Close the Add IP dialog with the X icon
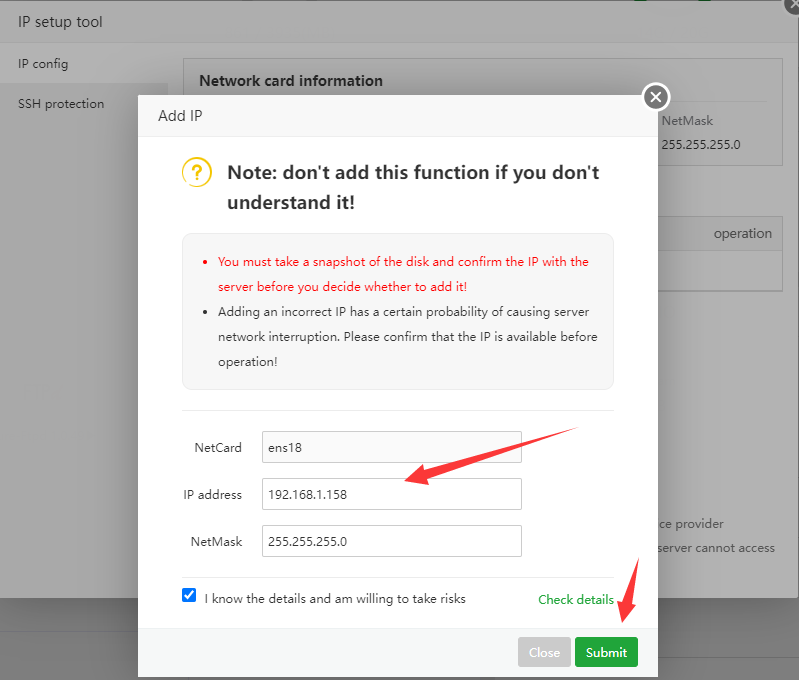 655,97
